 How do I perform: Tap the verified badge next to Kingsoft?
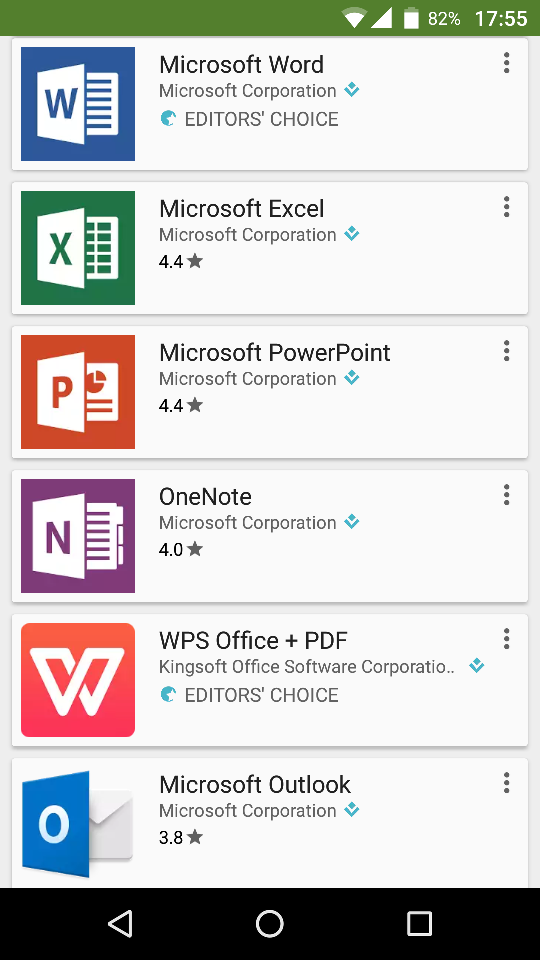coord(476,666)
